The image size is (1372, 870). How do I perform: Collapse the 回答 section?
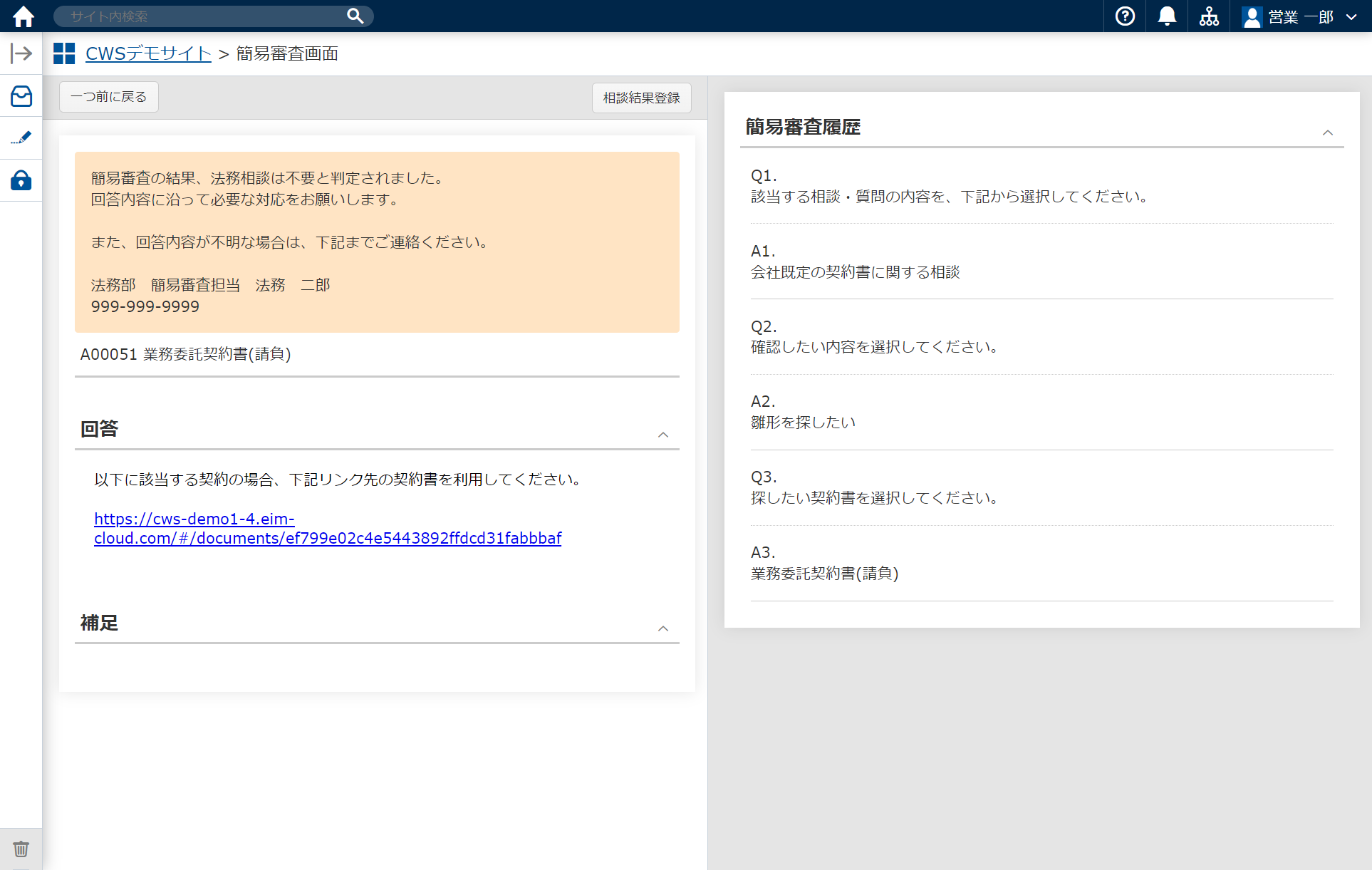(663, 435)
